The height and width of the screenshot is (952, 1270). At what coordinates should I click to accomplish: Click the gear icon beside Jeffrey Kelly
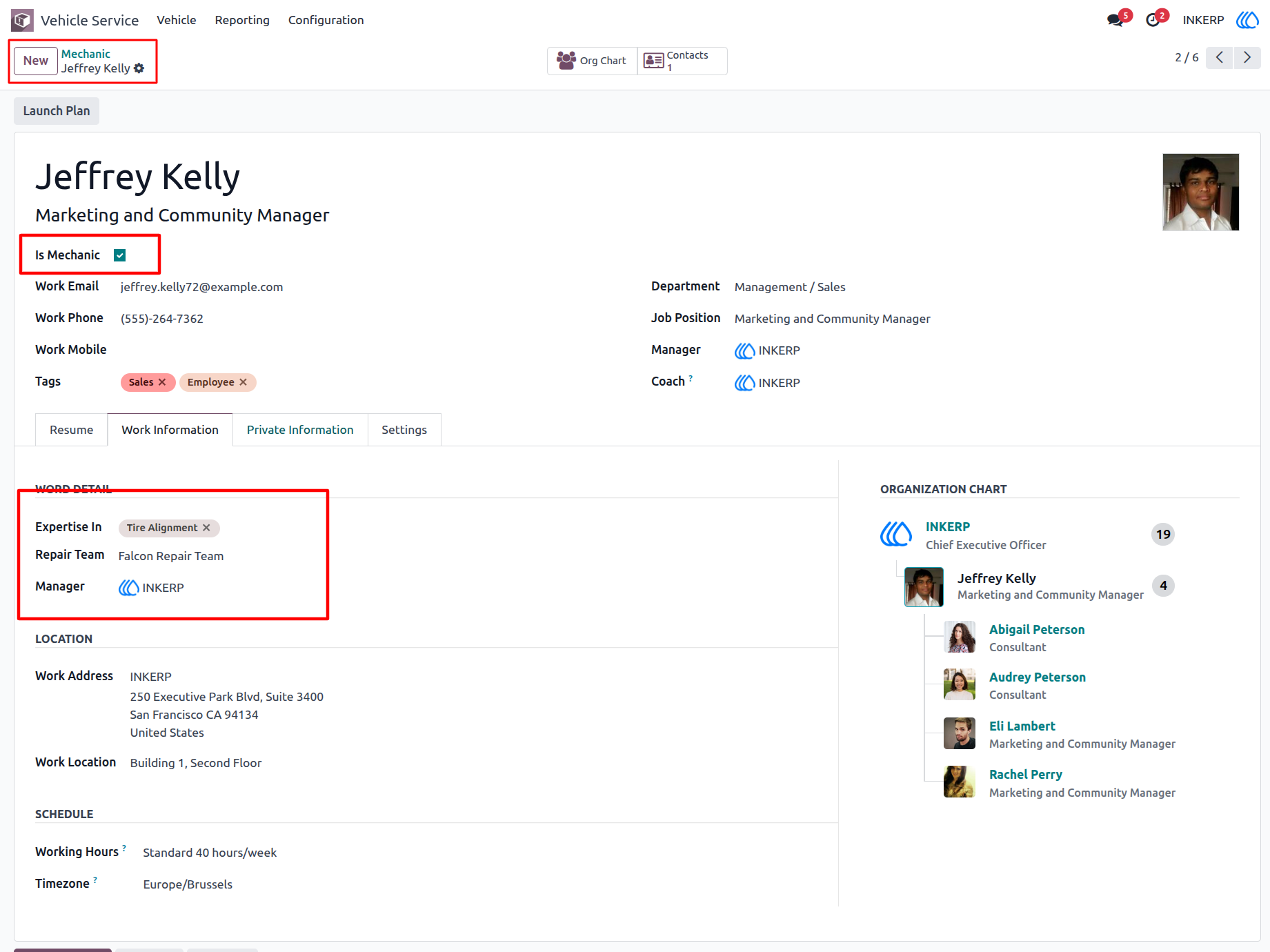pos(139,68)
